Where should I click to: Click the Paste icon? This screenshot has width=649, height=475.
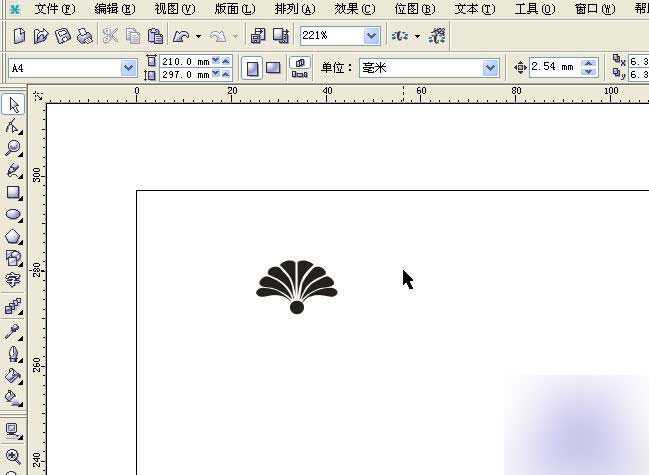pos(155,36)
